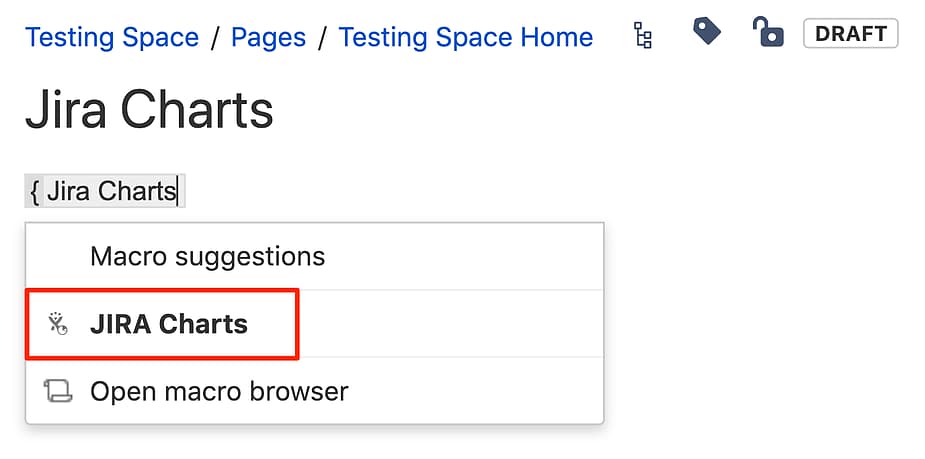Click the macro browser scroll icon
Image resolution: width=925 pixels, height=459 pixels.
point(58,391)
